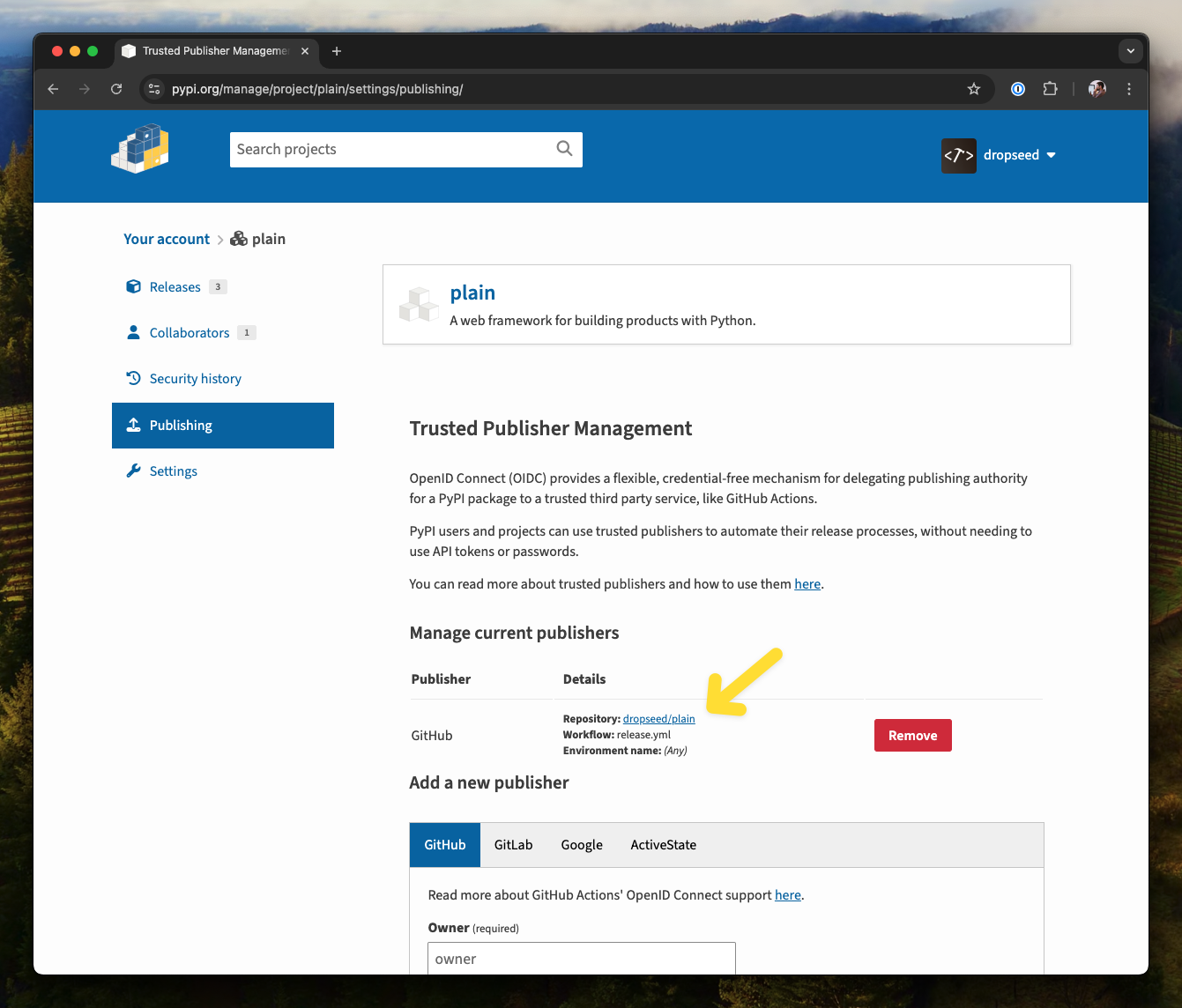The height and width of the screenshot is (1008, 1182).
Task: Click inside the owner input field
Action: [581, 959]
